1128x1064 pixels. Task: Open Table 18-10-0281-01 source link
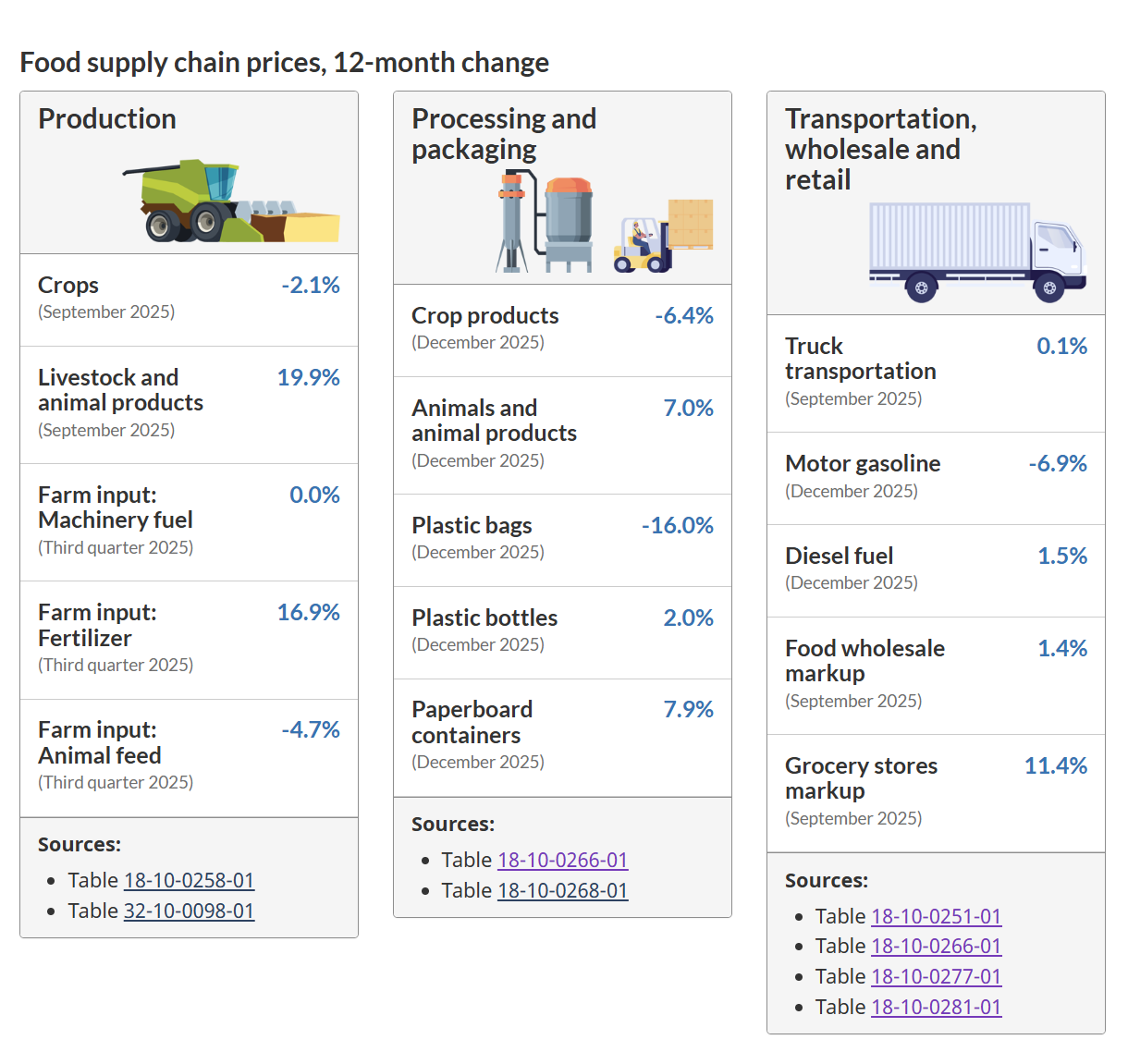coord(936,1007)
